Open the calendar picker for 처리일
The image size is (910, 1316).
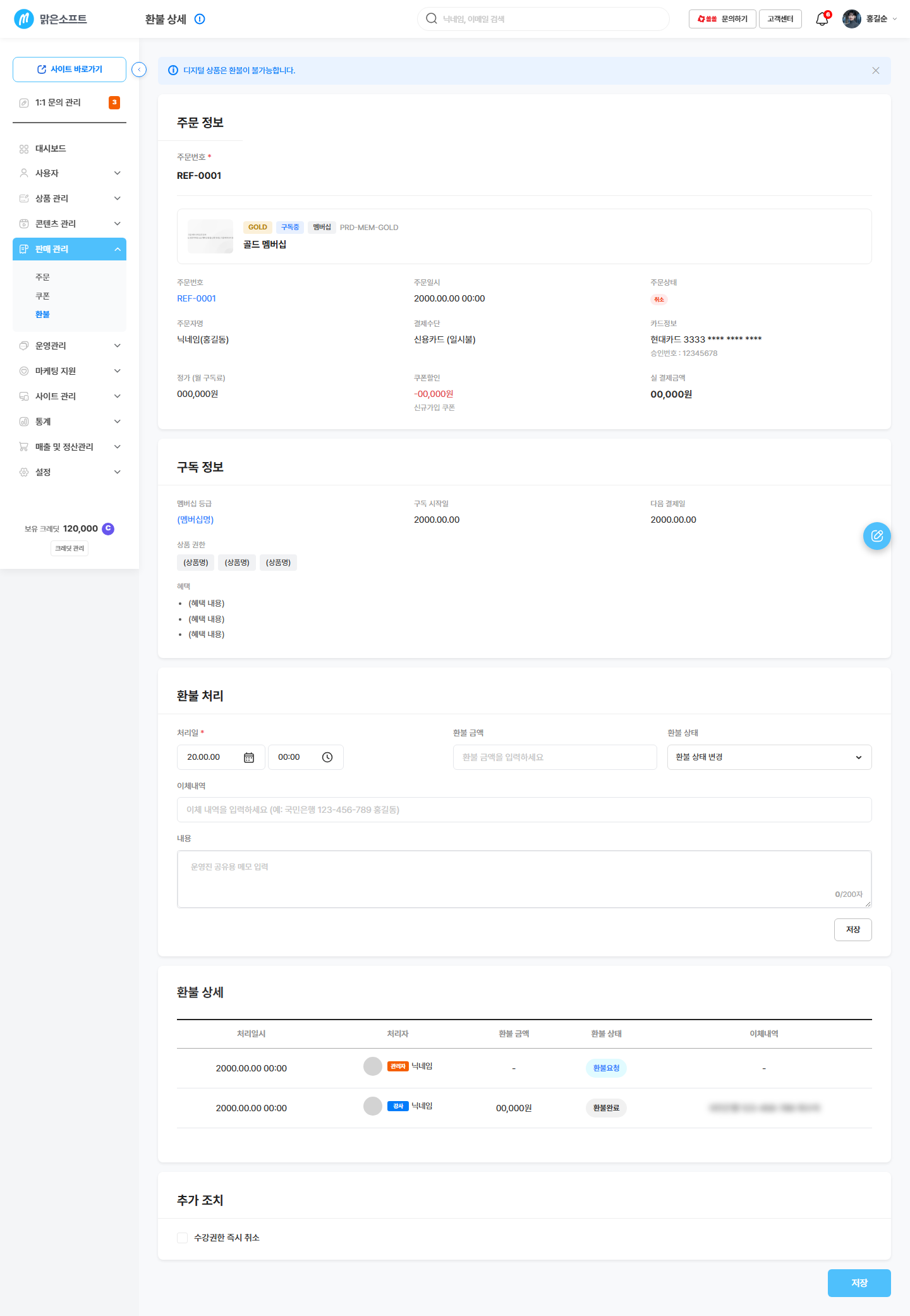(249, 757)
